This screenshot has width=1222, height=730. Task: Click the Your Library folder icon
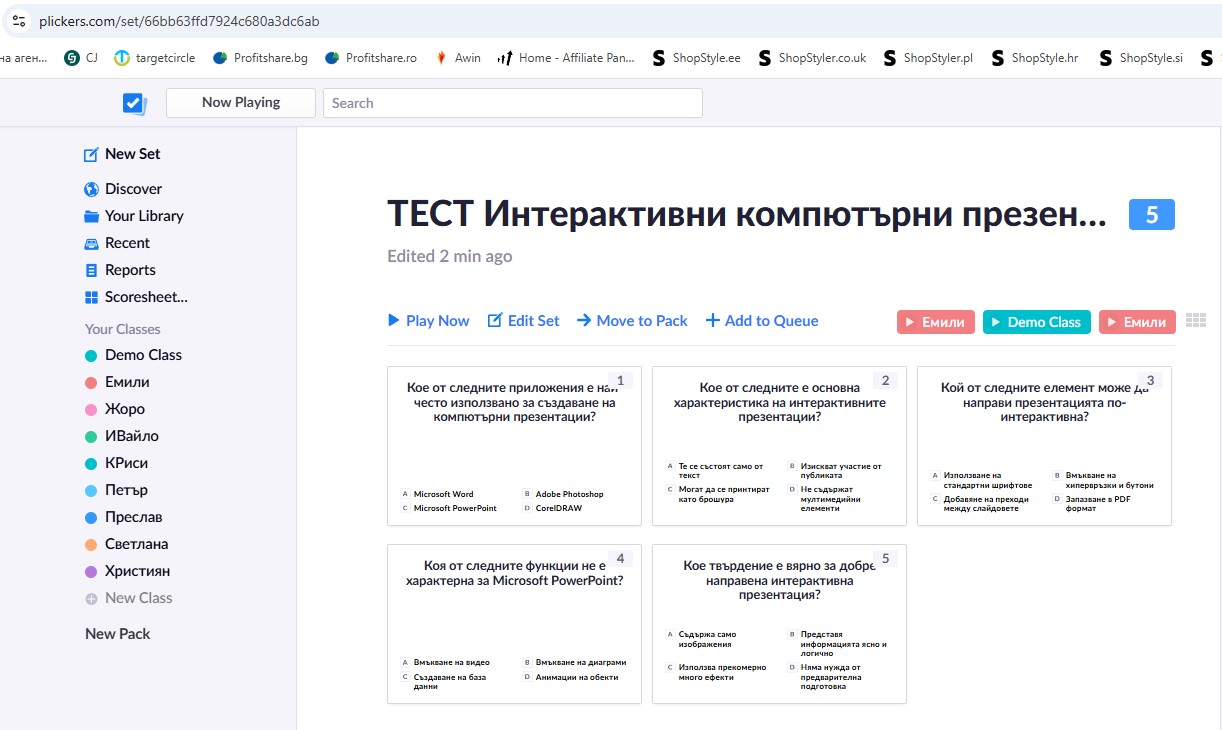(91, 216)
